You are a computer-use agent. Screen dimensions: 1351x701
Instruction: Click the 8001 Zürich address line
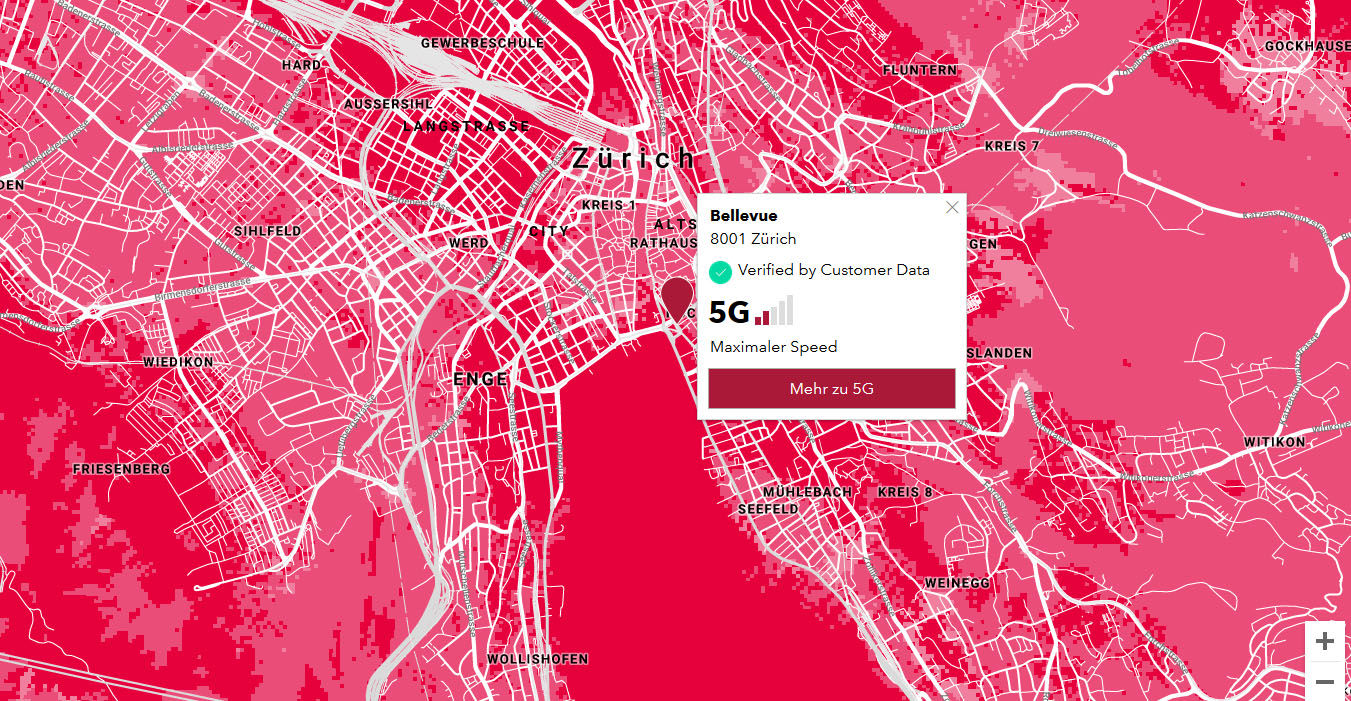(x=753, y=239)
